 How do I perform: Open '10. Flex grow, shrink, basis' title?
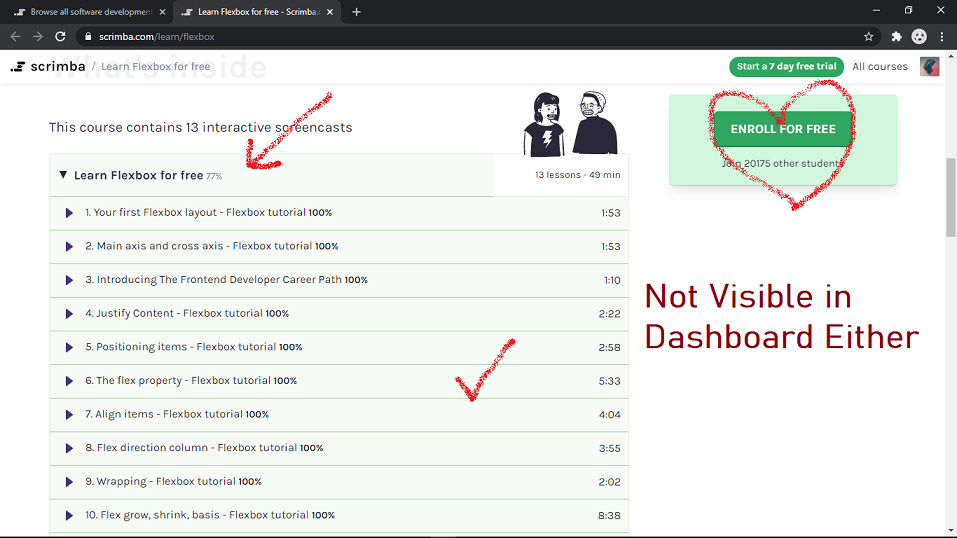click(x=197, y=514)
